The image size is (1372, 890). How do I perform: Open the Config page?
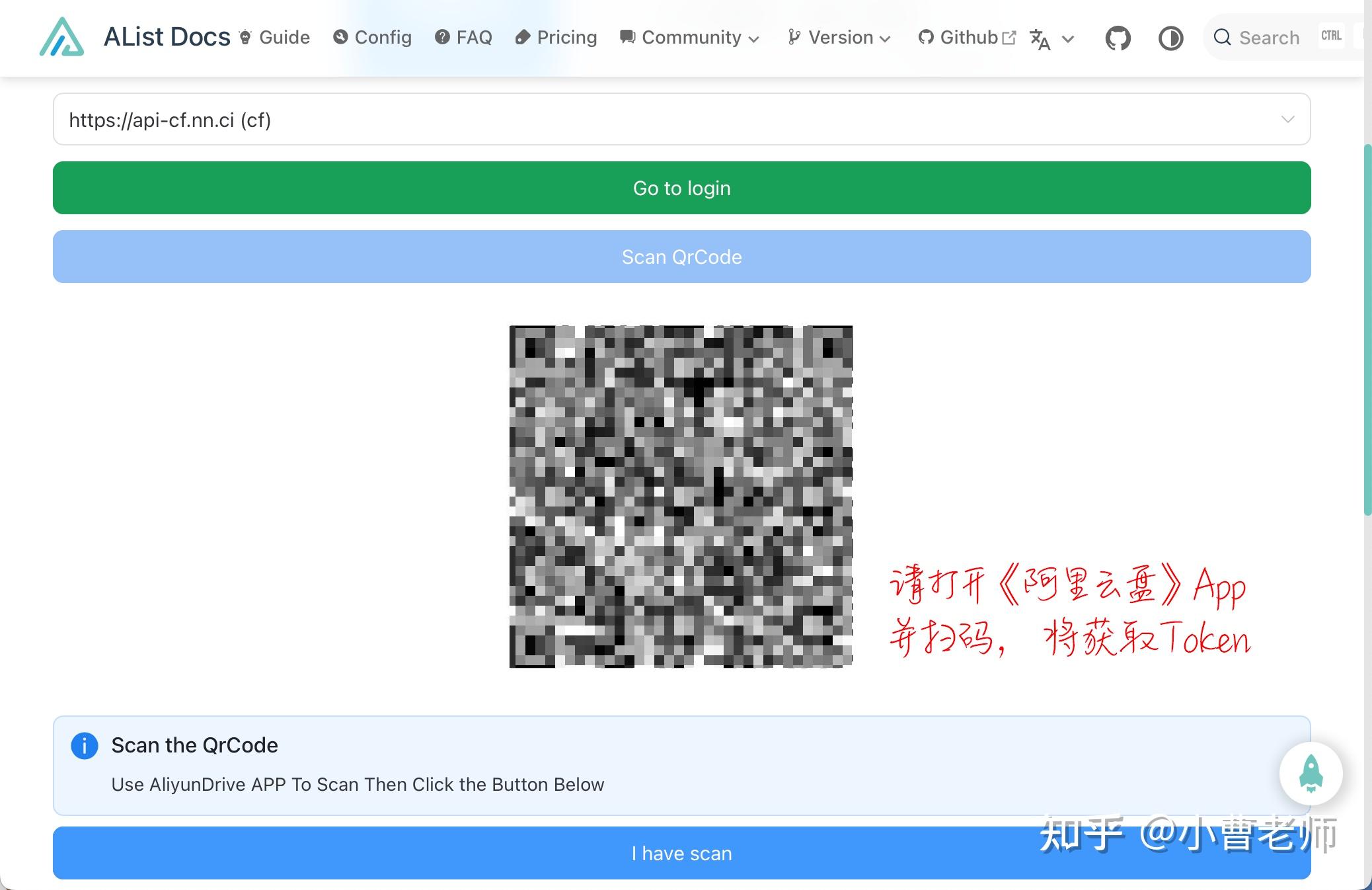pos(372,37)
